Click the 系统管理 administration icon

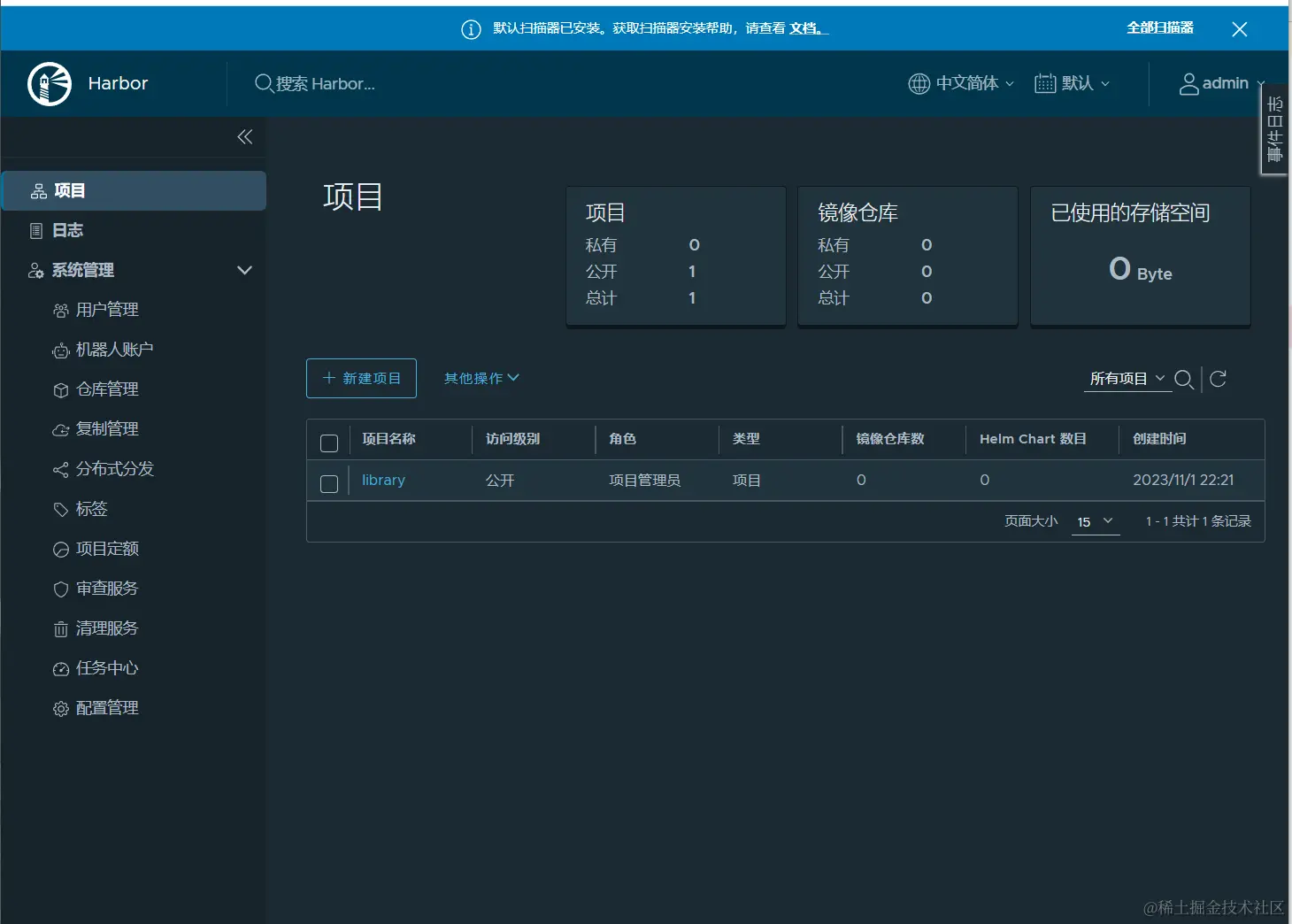(x=36, y=271)
